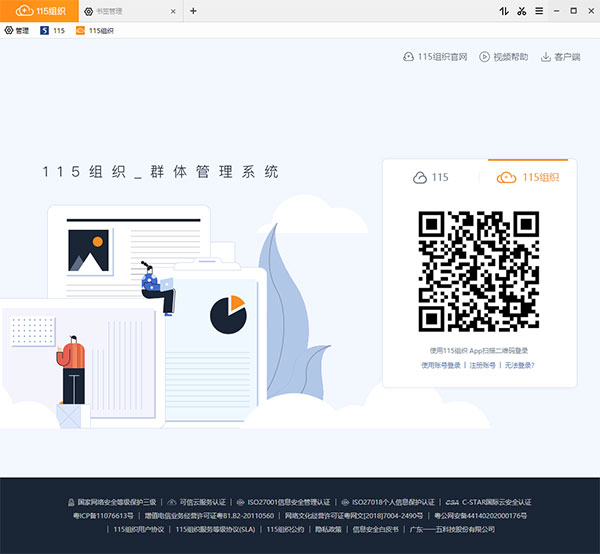The image size is (600, 554).
Task: Open C-STAR国际云安全认证 link
Action: [489, 502]
